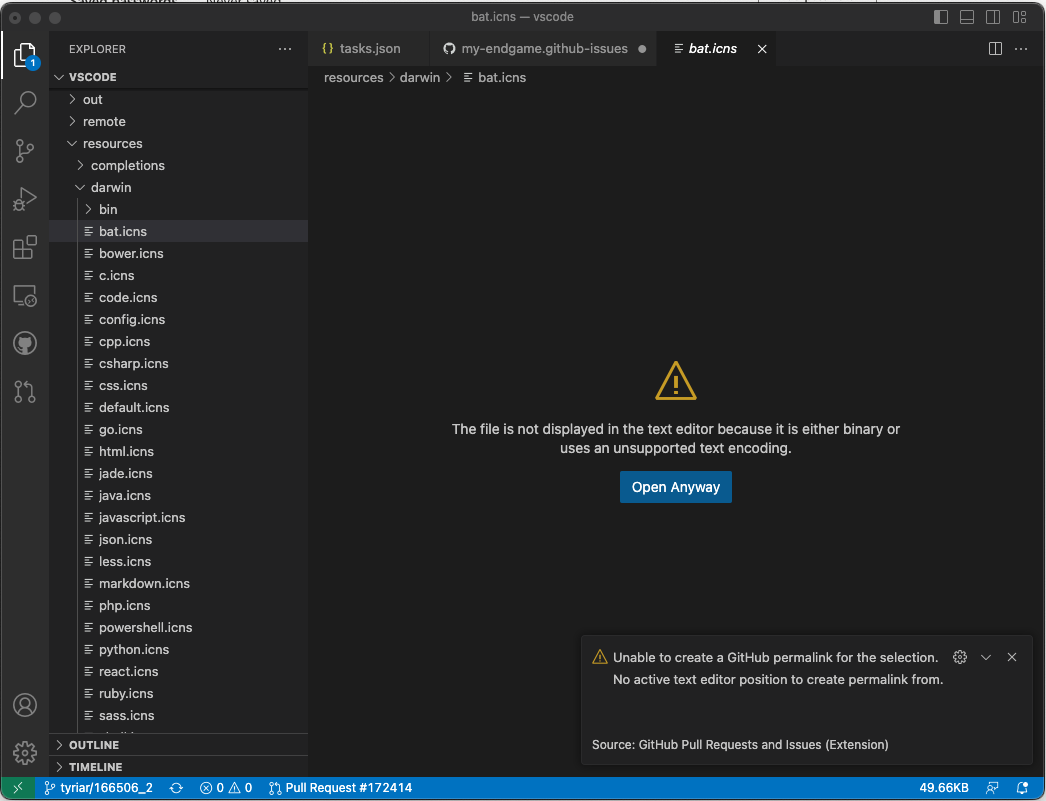Open the Run and Debug panel
The width and height of the screenshot is (1046, 801).
(25, 199)
